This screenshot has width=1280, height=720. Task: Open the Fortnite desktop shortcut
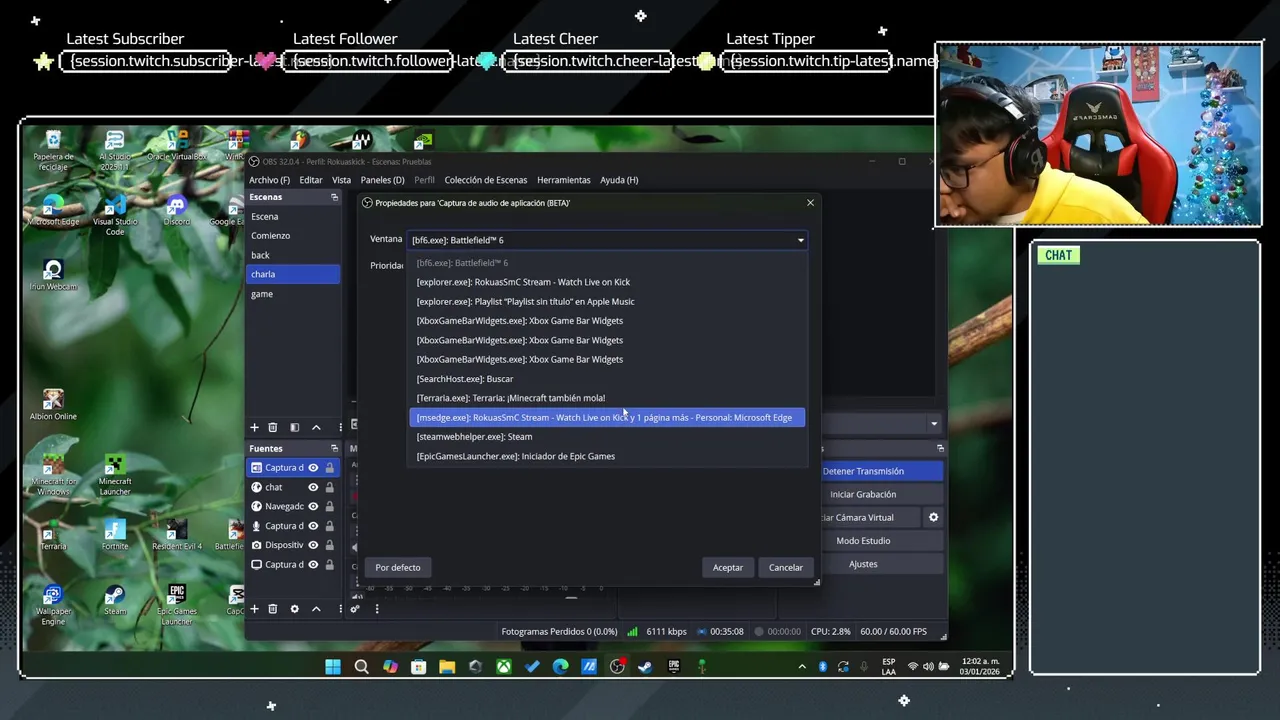click(x=115, y=535)
